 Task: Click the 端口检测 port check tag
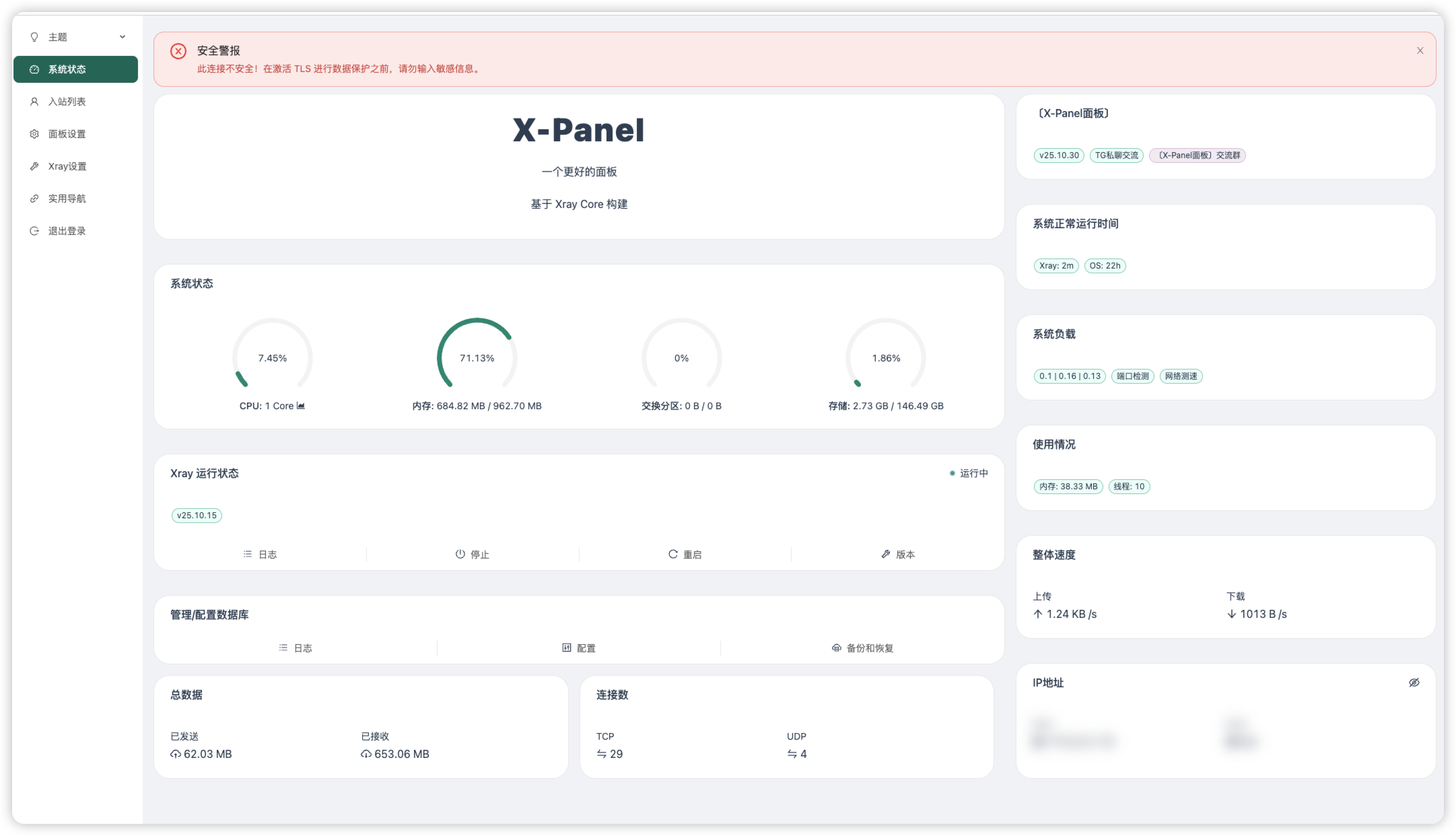click(x=1132, y=376)
